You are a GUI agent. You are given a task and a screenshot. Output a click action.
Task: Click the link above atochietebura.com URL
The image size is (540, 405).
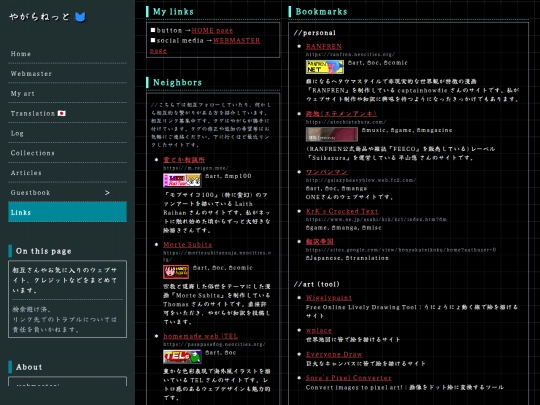pyautogui.click(x=341, y=114)
